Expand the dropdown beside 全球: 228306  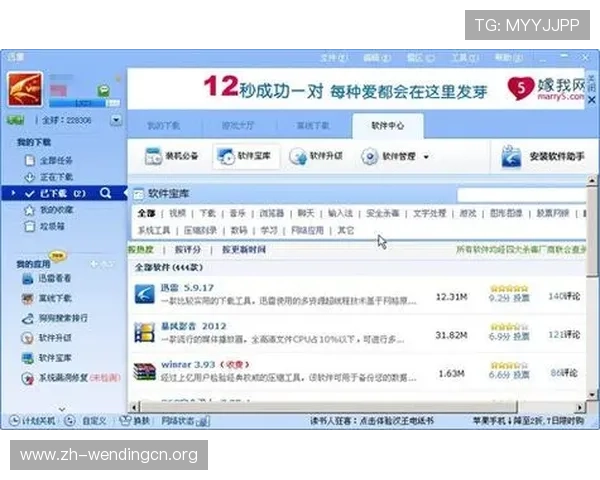tap(116, 120)
